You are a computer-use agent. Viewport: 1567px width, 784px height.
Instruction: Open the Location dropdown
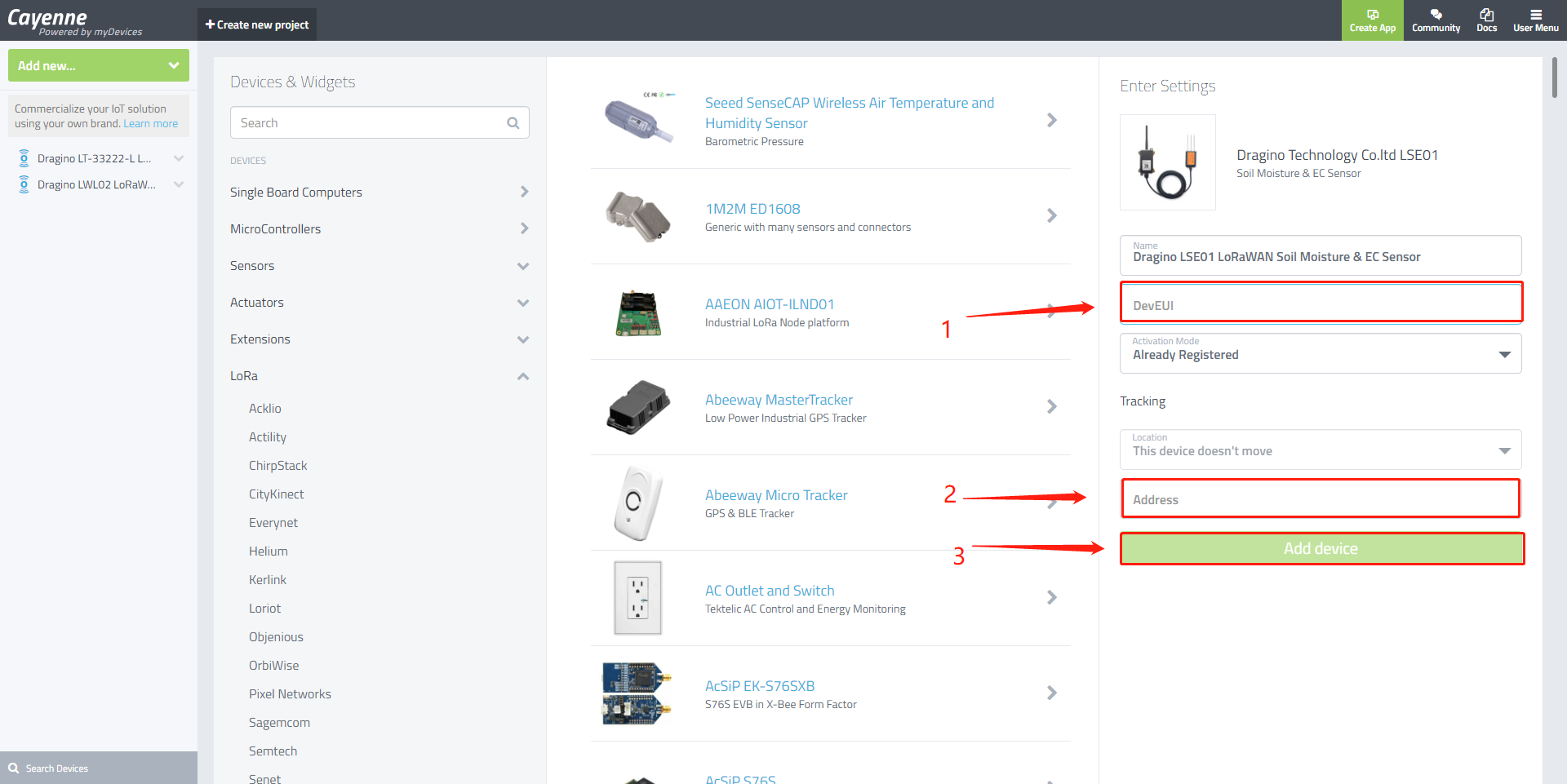(1321, 450)
